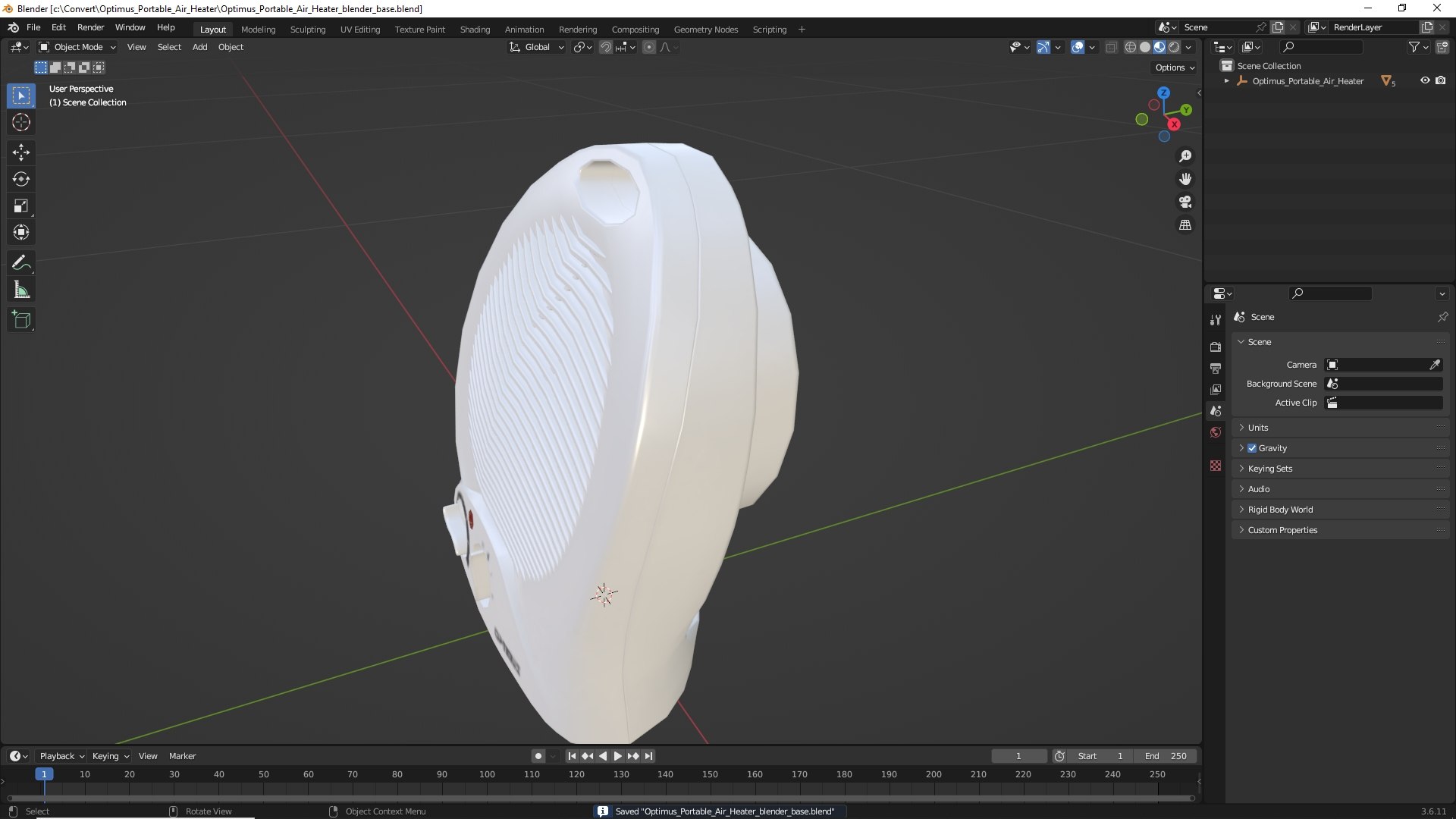Open the Object Mode dropdown
The width and height of the screenshot is (1456, 819).
[x=77, y=47]
